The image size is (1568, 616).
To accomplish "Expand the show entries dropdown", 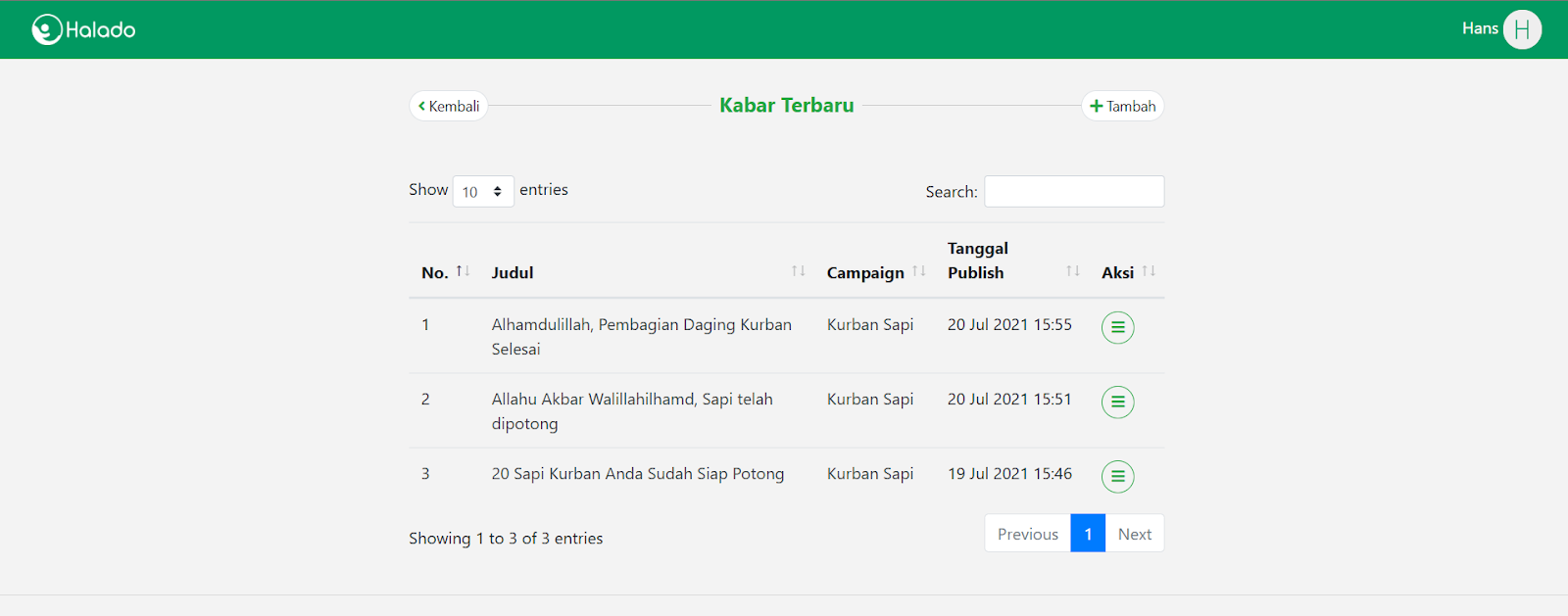I will pyautogui.click(x=483, y=192).
